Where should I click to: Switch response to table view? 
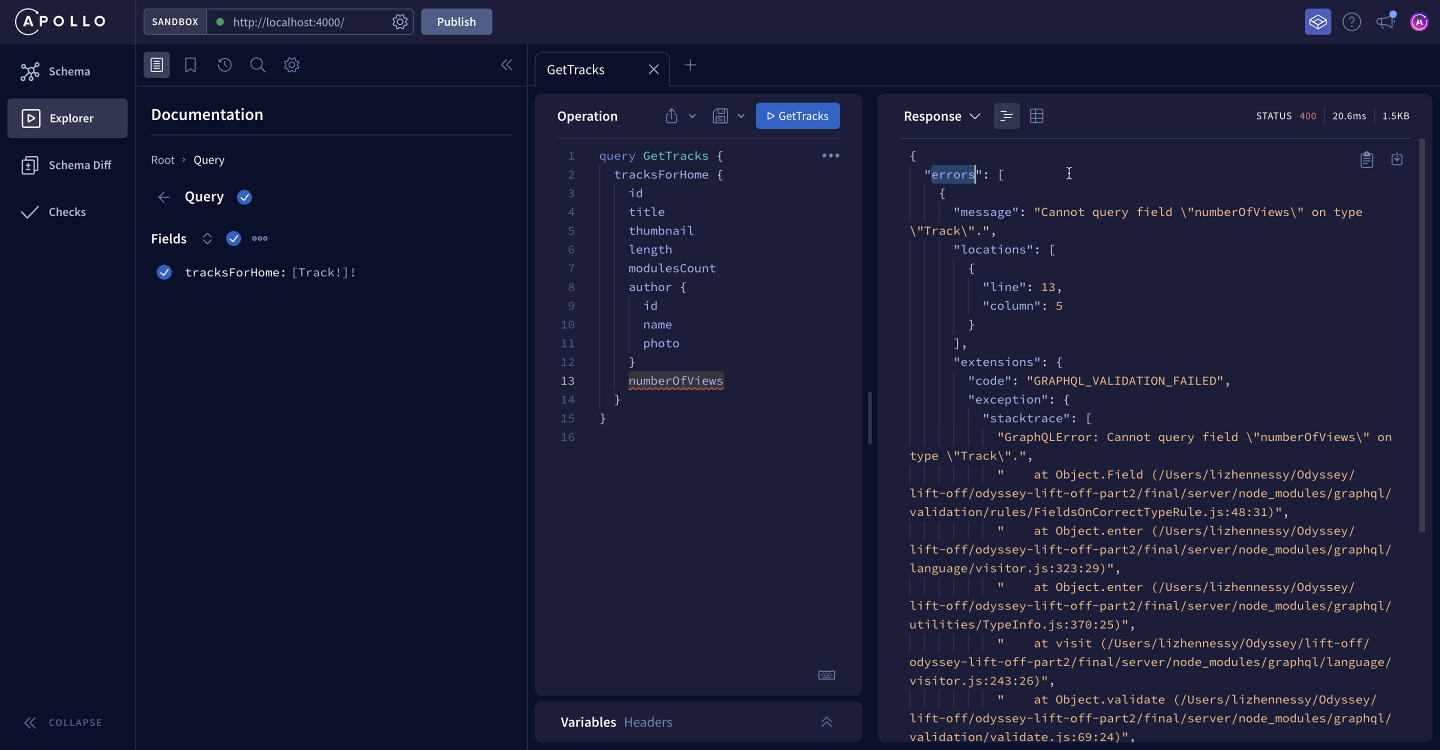pyautogui.click(x=1037, y=116)
